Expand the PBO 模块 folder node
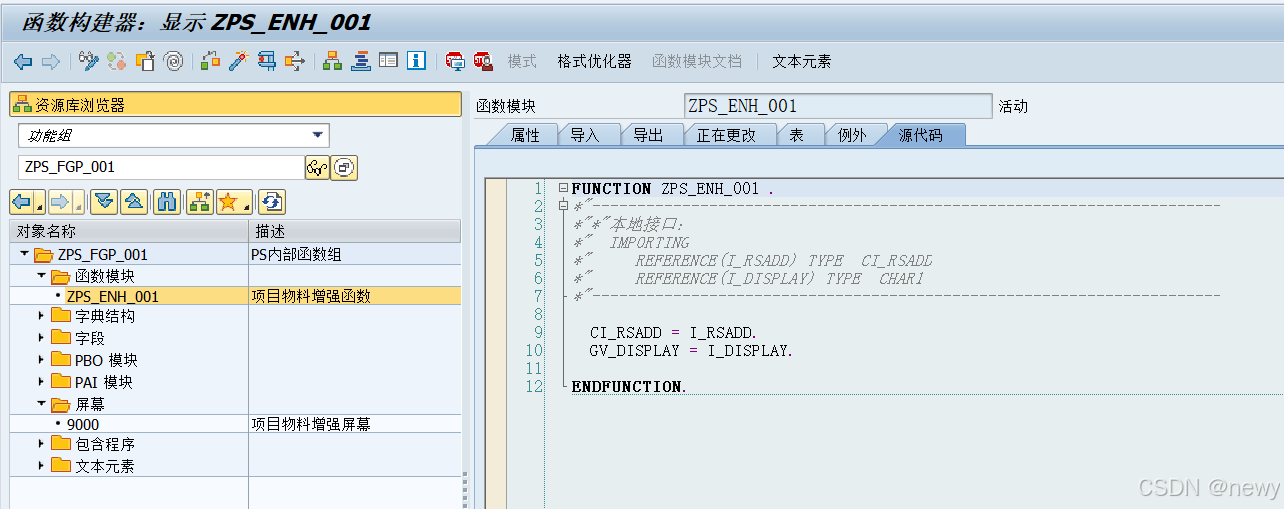Viewport: 1284px width, 509px height. (41, 360)
